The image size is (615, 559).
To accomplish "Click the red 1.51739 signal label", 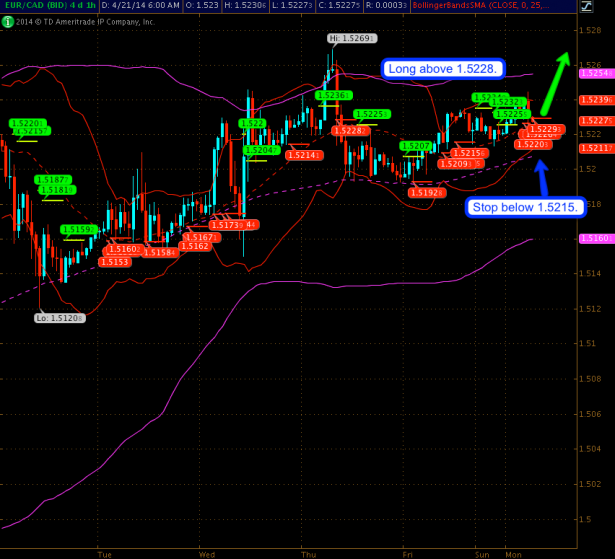I will coord(228,225).
